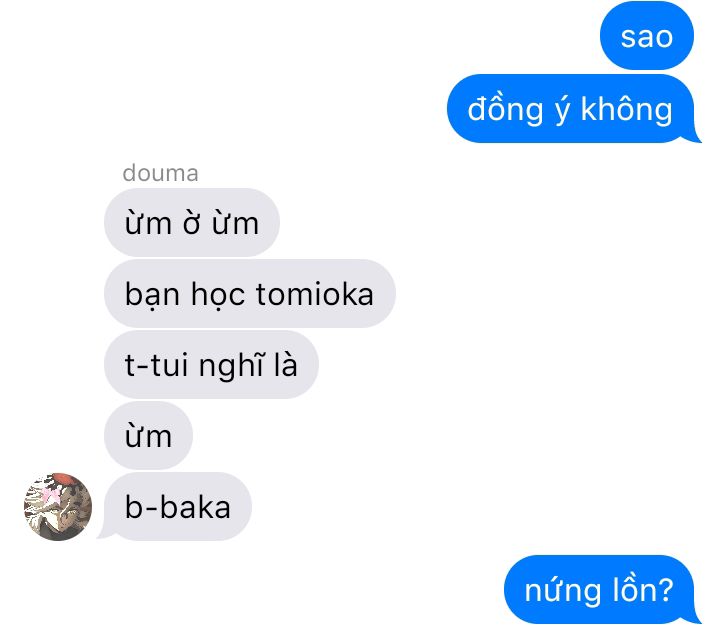The height and width of the screenshot is (629, 719).
Task: Select the 'đồng ý không' sent message
Action: pos(574,109)
